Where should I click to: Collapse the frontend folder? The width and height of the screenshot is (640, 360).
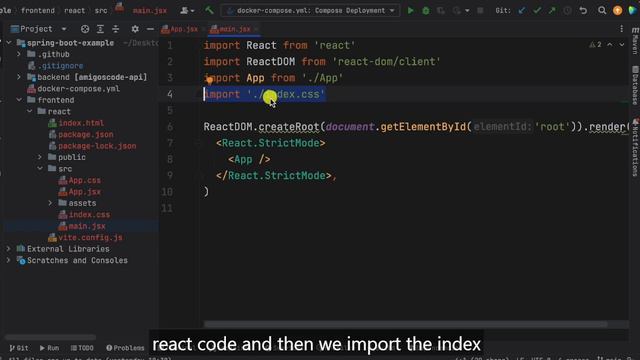(x=19, y=100)
